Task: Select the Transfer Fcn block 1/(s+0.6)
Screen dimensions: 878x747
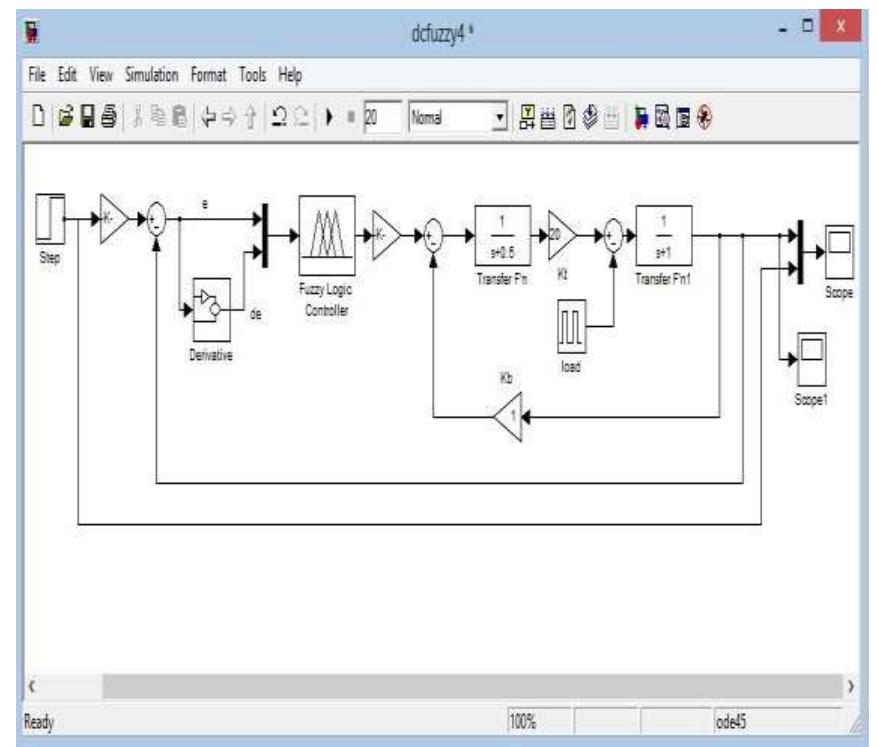Action: click(502, 235)
